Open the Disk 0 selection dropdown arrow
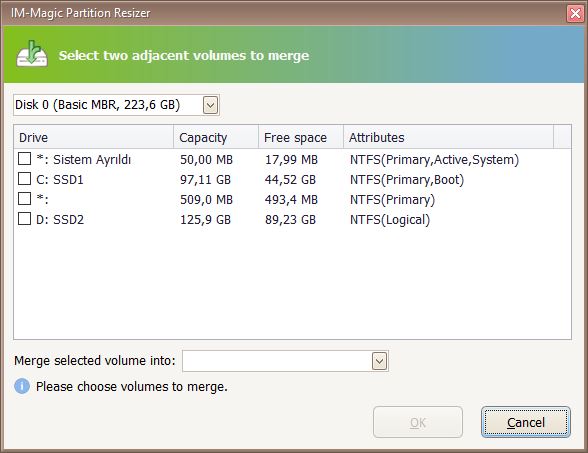The image size is (588, 453). [x=210, y=105]
